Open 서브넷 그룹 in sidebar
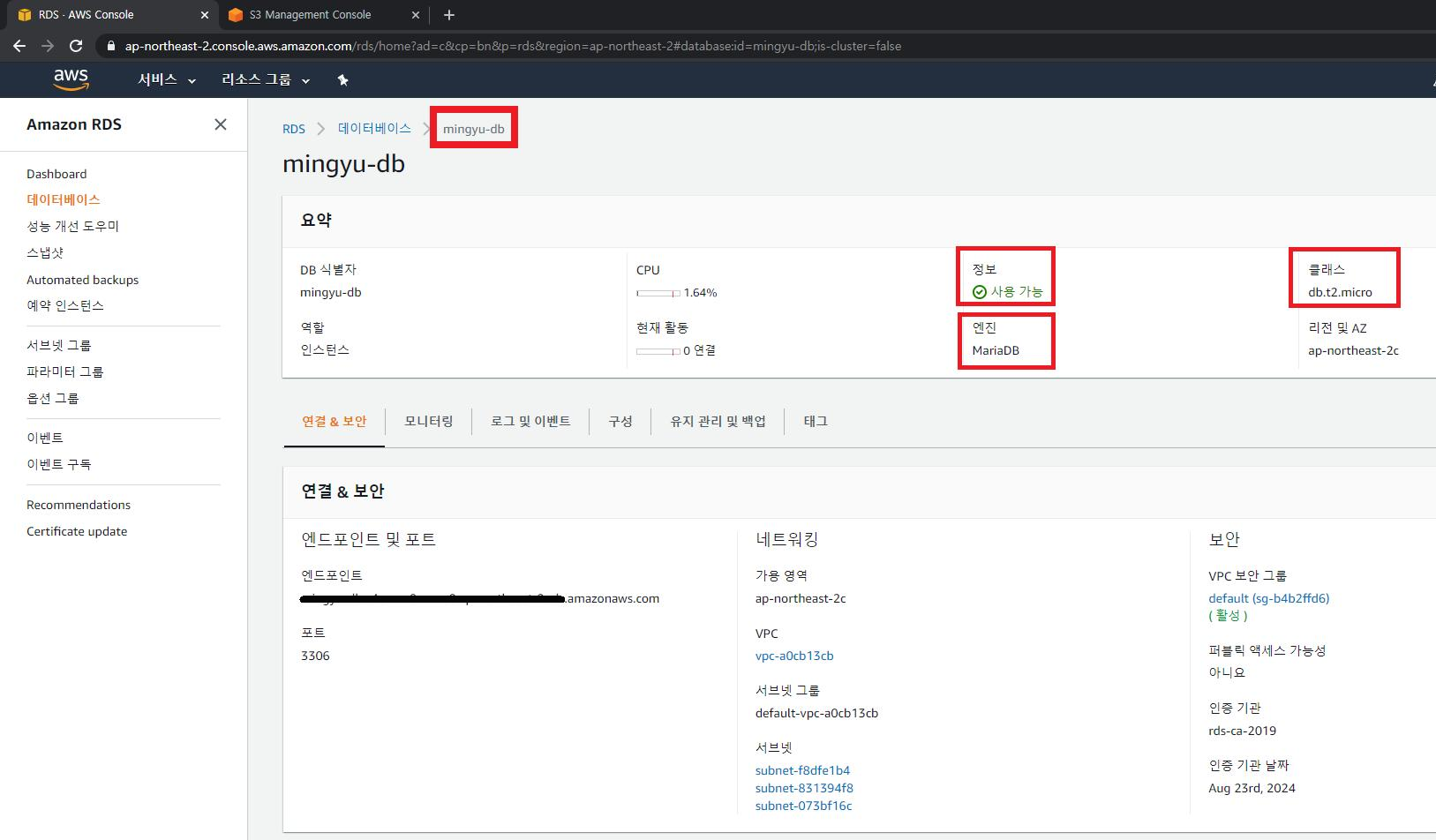Screen dimensions: 1436x840 click(59, 345)
